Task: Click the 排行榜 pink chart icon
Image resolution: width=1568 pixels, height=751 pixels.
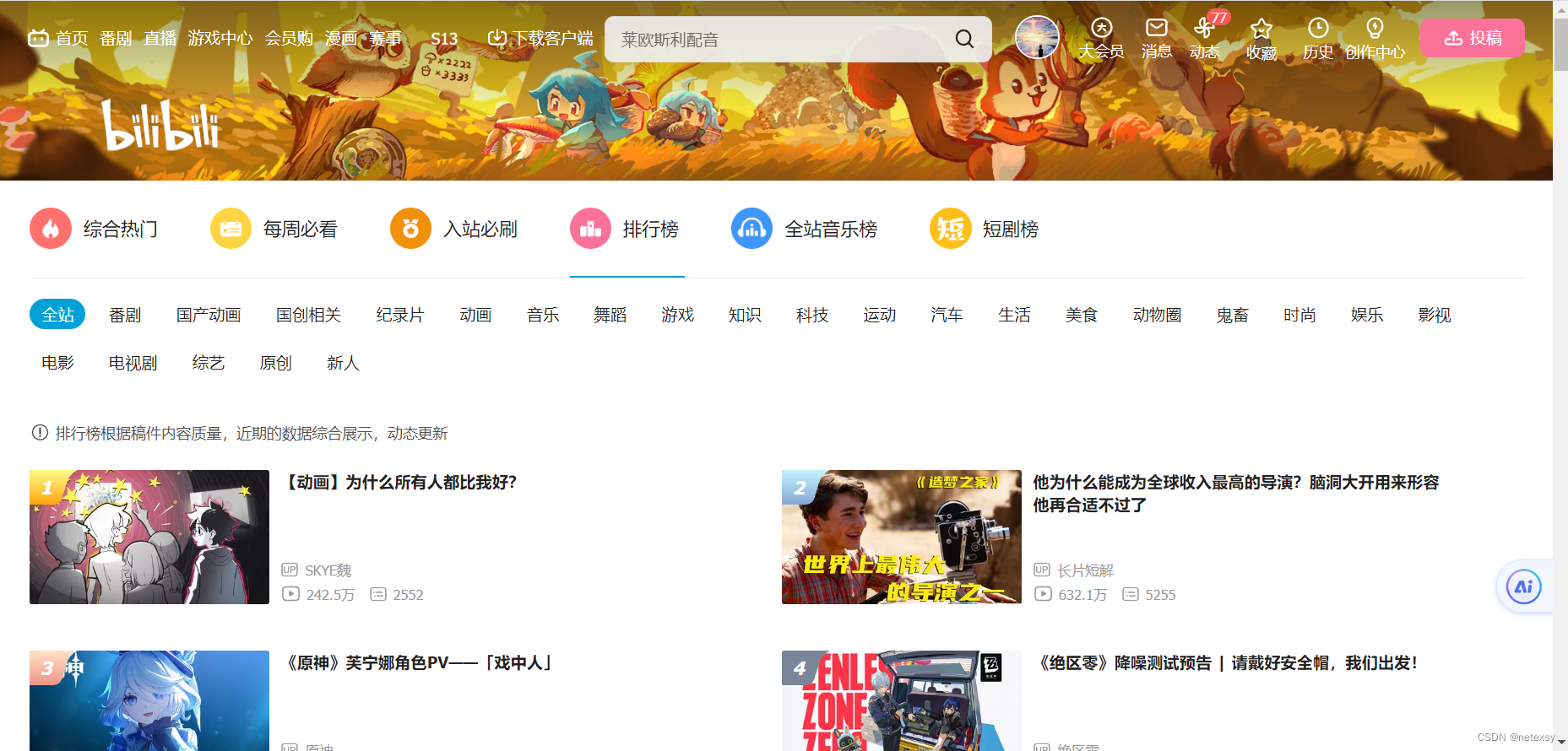Action: (x=590, y=229)
